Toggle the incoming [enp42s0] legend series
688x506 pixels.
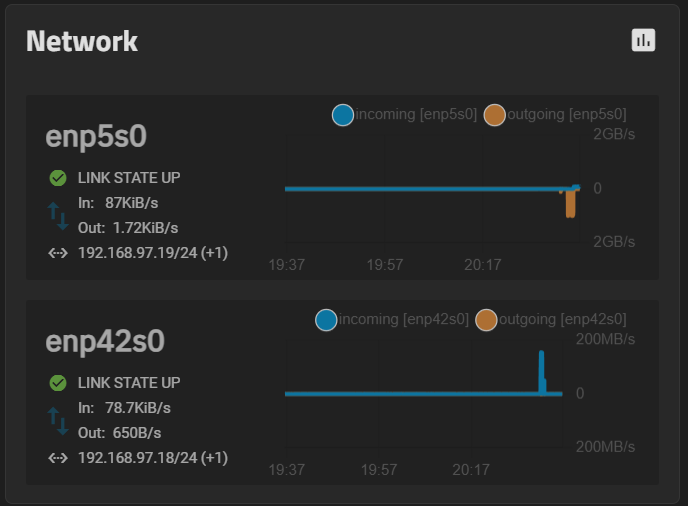pos(392,319)
